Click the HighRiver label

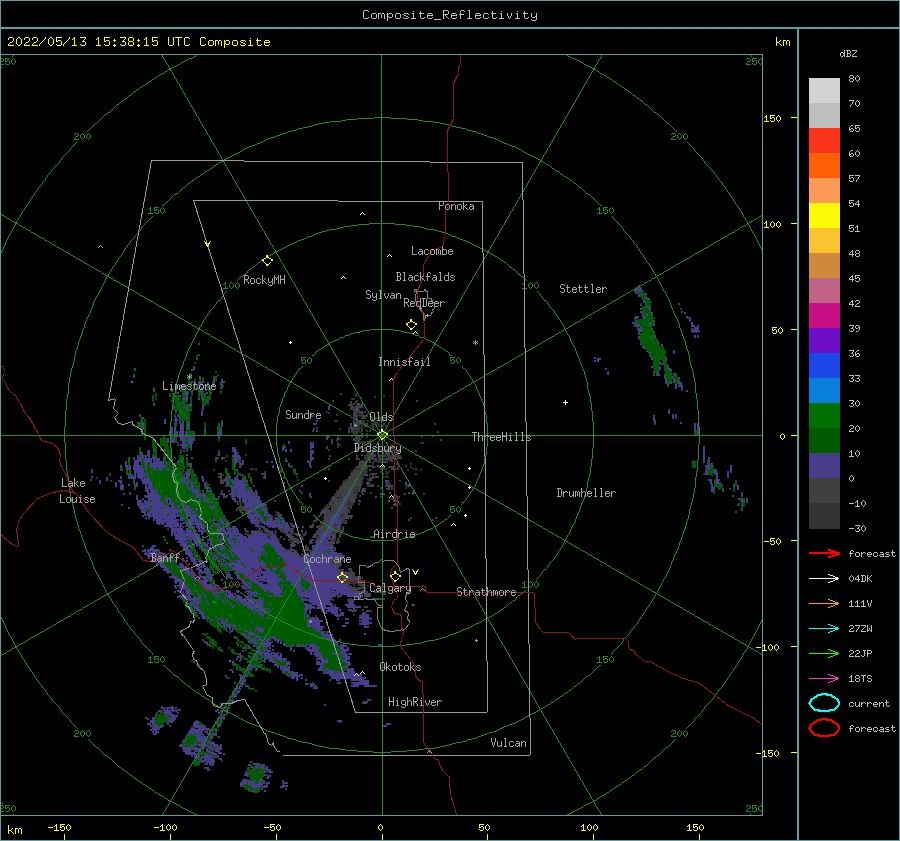(x=415, y=702)
